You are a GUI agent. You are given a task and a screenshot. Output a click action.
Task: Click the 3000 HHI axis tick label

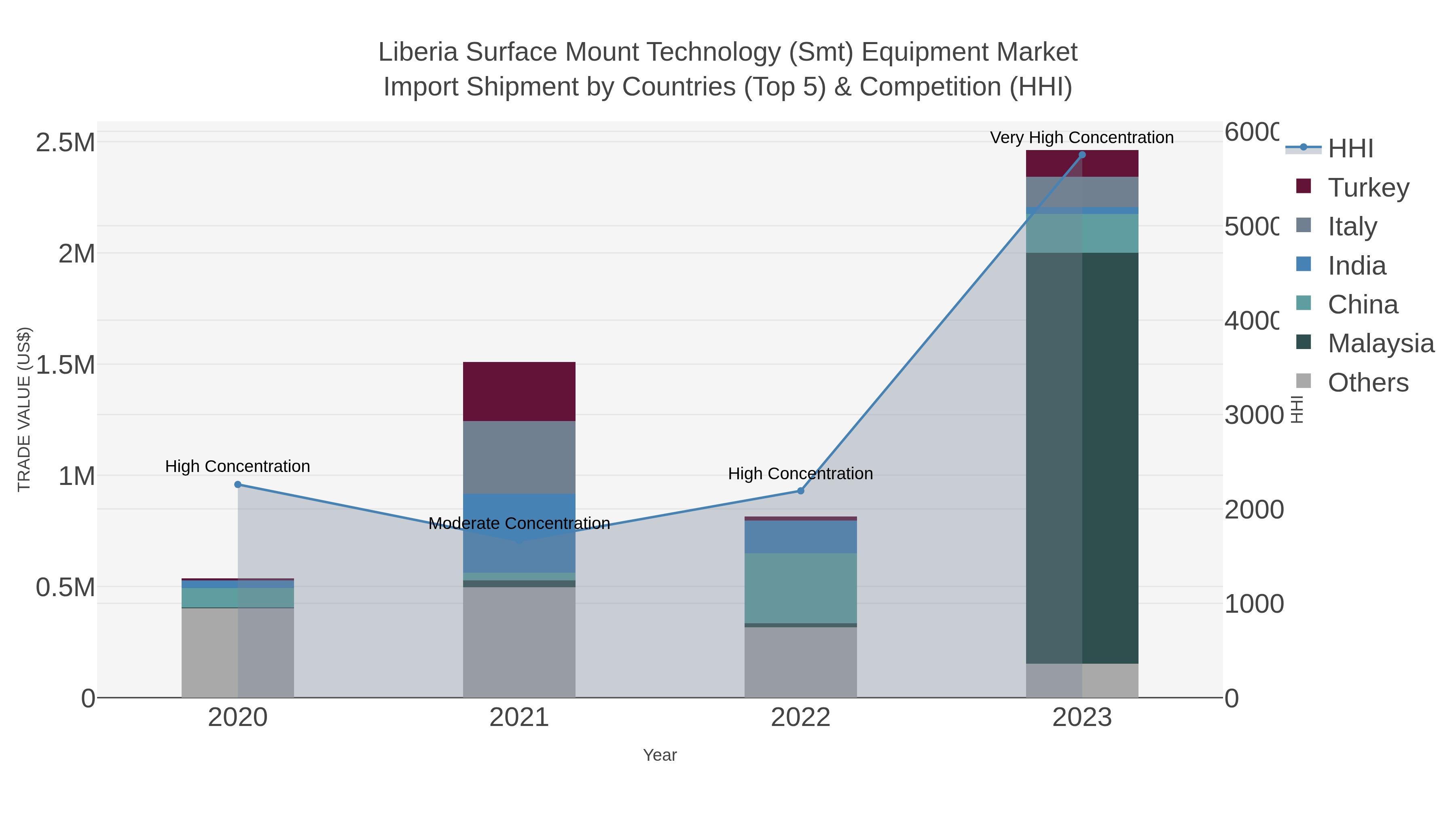pos(1254,415)
